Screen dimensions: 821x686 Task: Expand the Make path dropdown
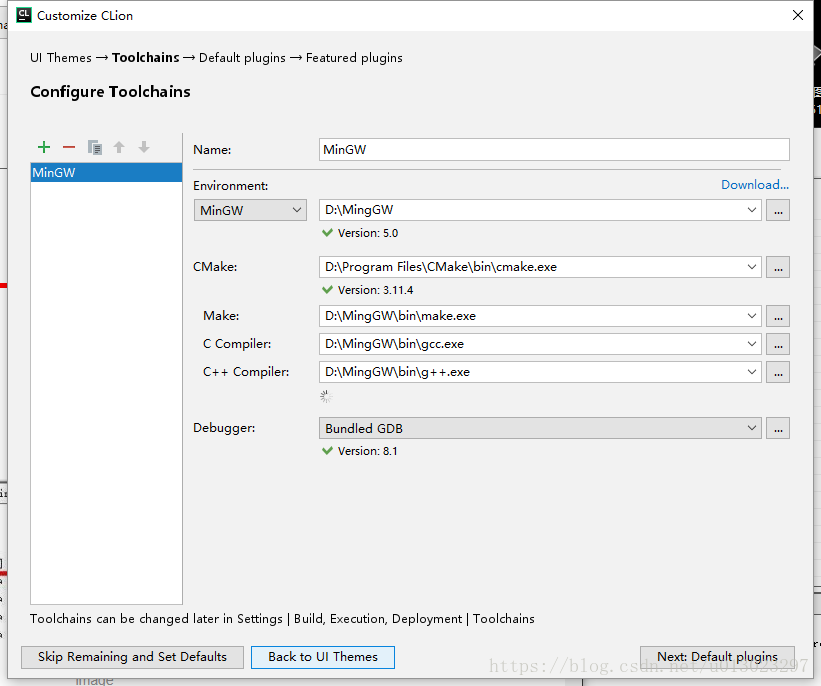[752, 316]
